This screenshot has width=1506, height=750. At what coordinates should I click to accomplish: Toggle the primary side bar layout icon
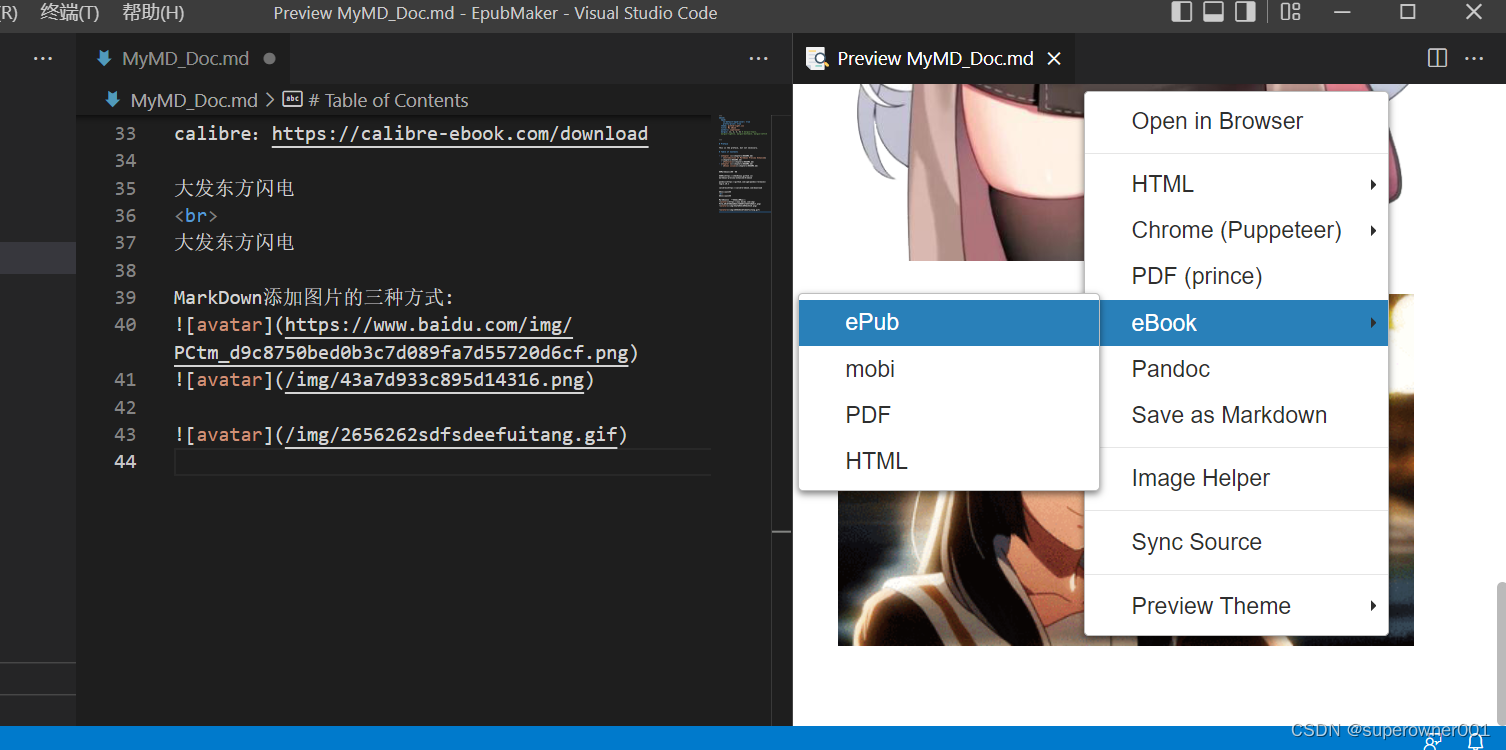tap(1181, 12)
